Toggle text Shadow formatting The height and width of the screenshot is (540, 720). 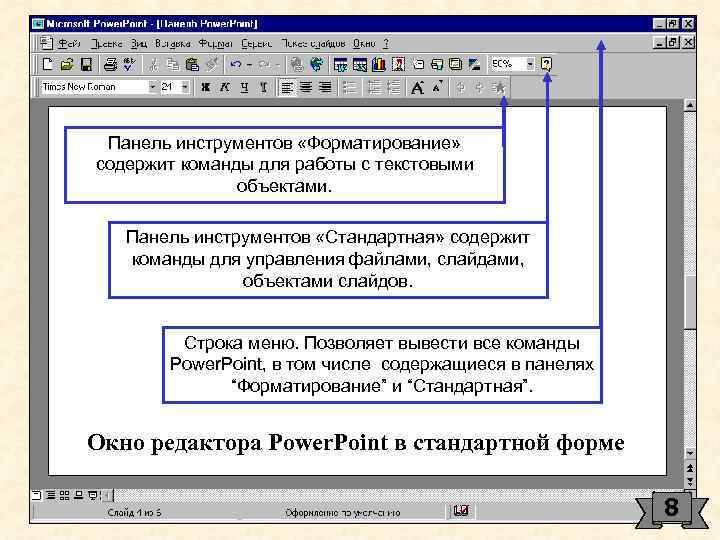tap(264, 87)
